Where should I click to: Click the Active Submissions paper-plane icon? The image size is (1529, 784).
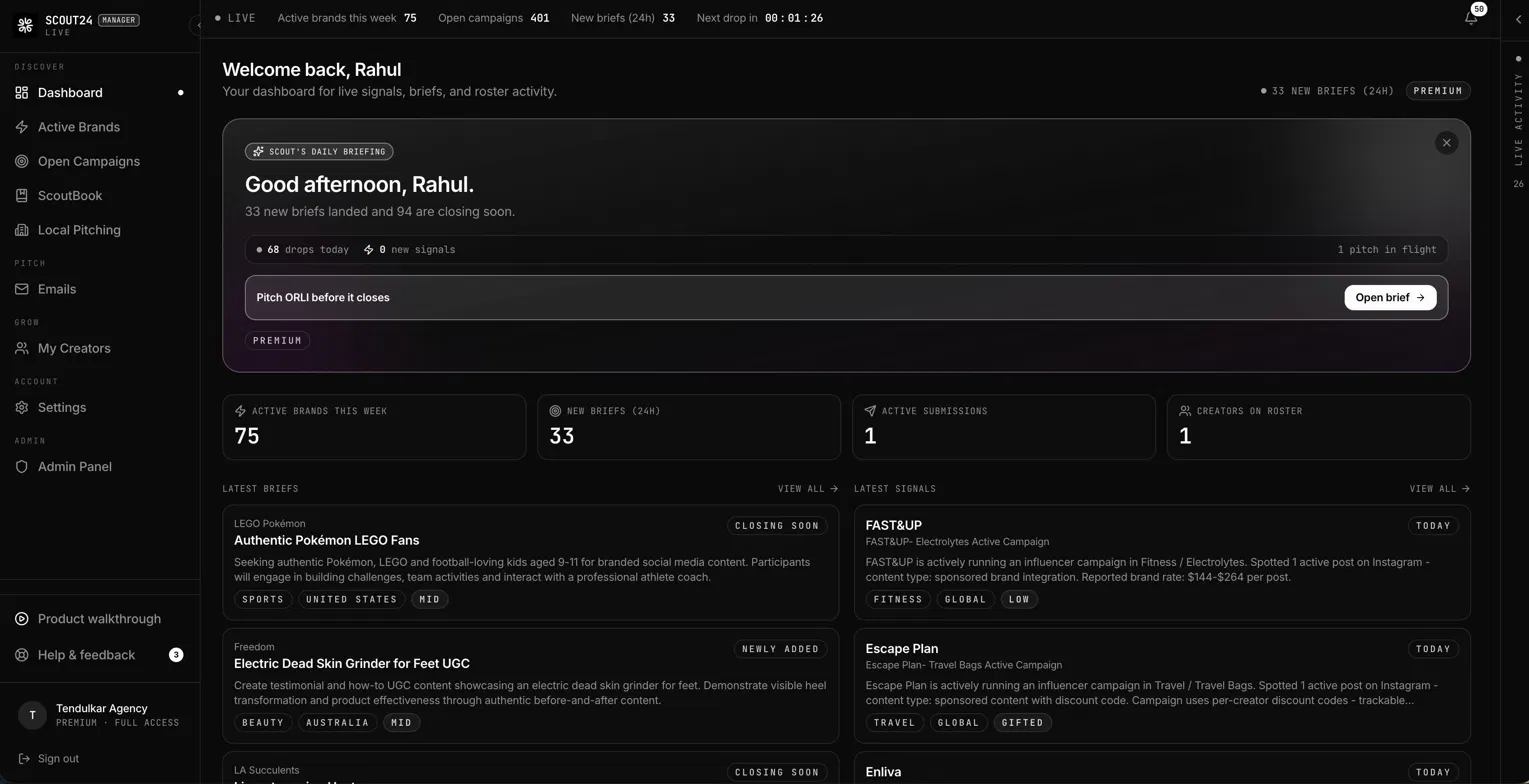point(870,411)
